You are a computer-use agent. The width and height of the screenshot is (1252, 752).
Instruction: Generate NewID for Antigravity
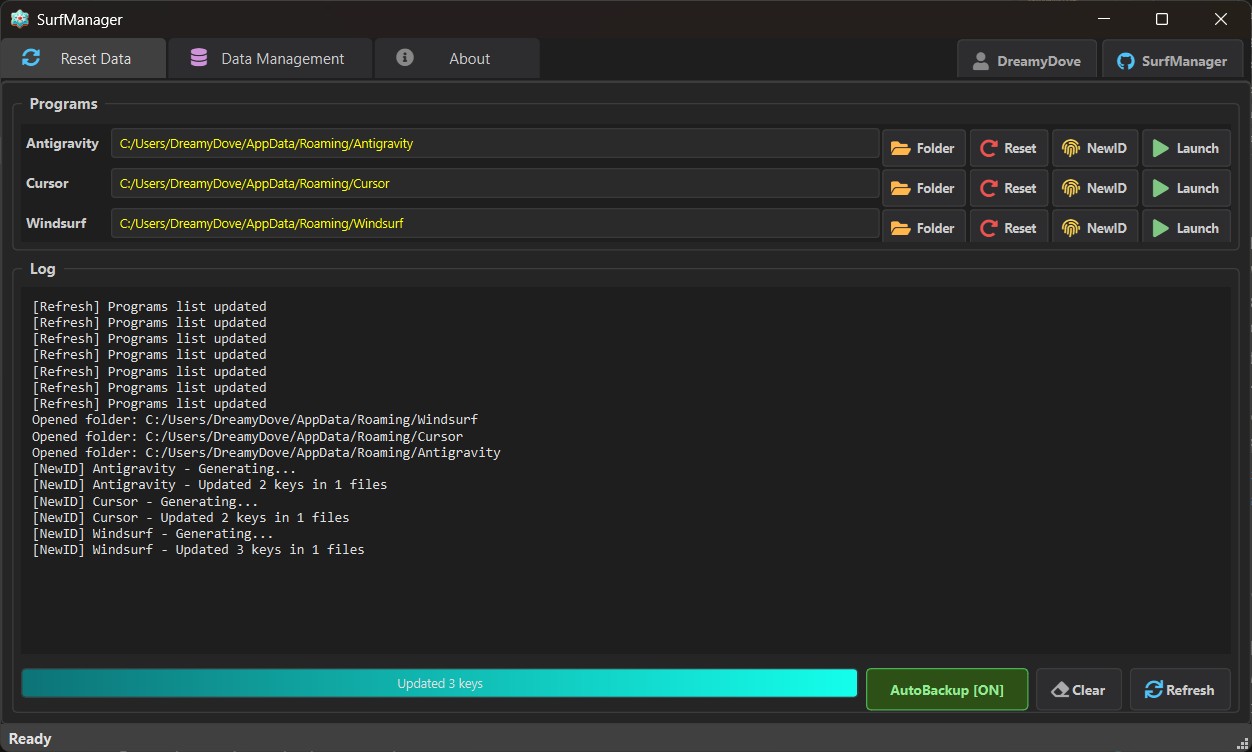1095,148
